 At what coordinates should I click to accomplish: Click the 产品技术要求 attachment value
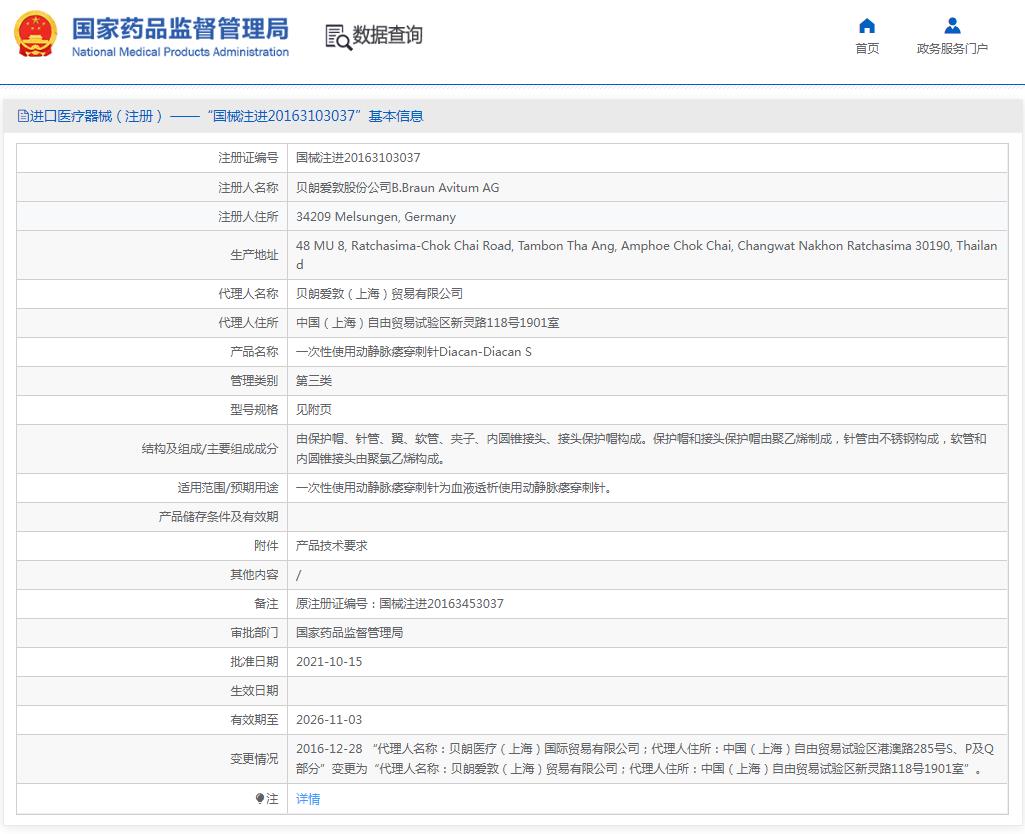(331, 546)
